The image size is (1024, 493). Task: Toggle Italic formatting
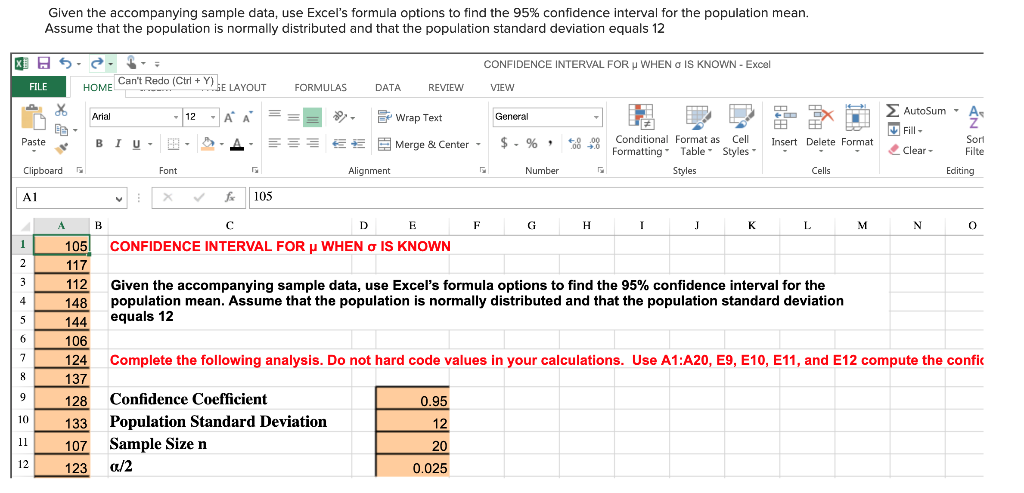point(117,144)
